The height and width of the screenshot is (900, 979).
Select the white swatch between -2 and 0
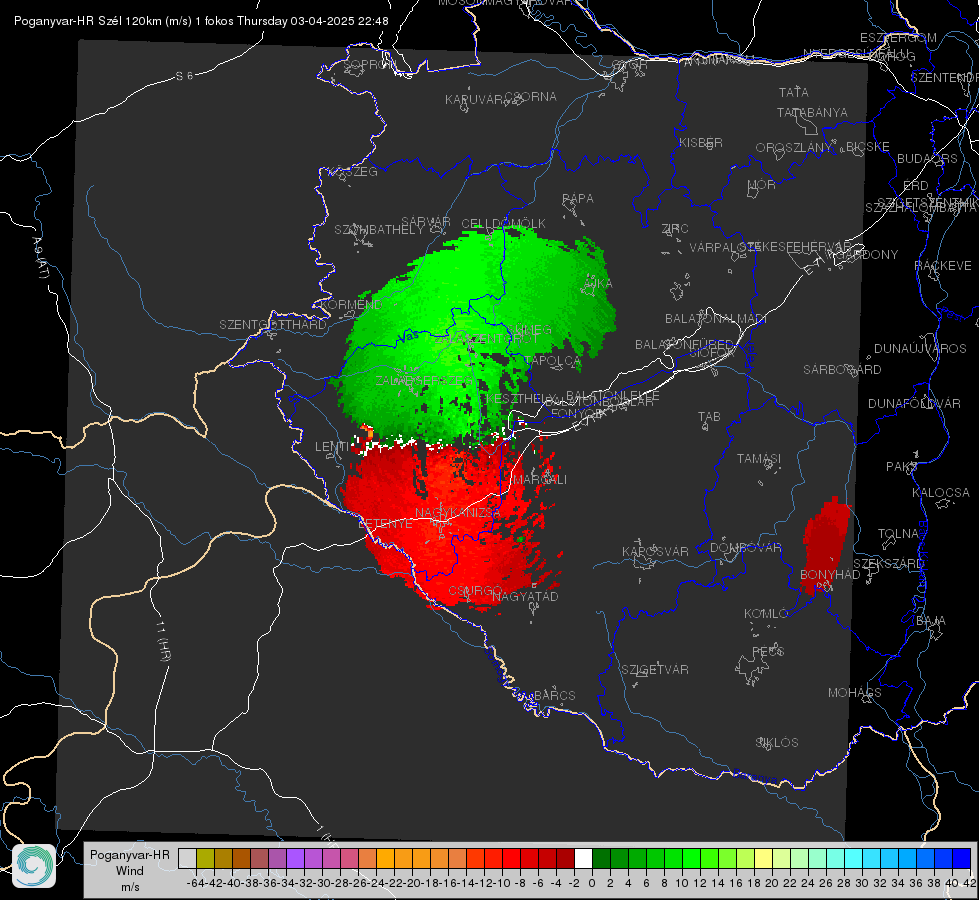pos(583,858)
